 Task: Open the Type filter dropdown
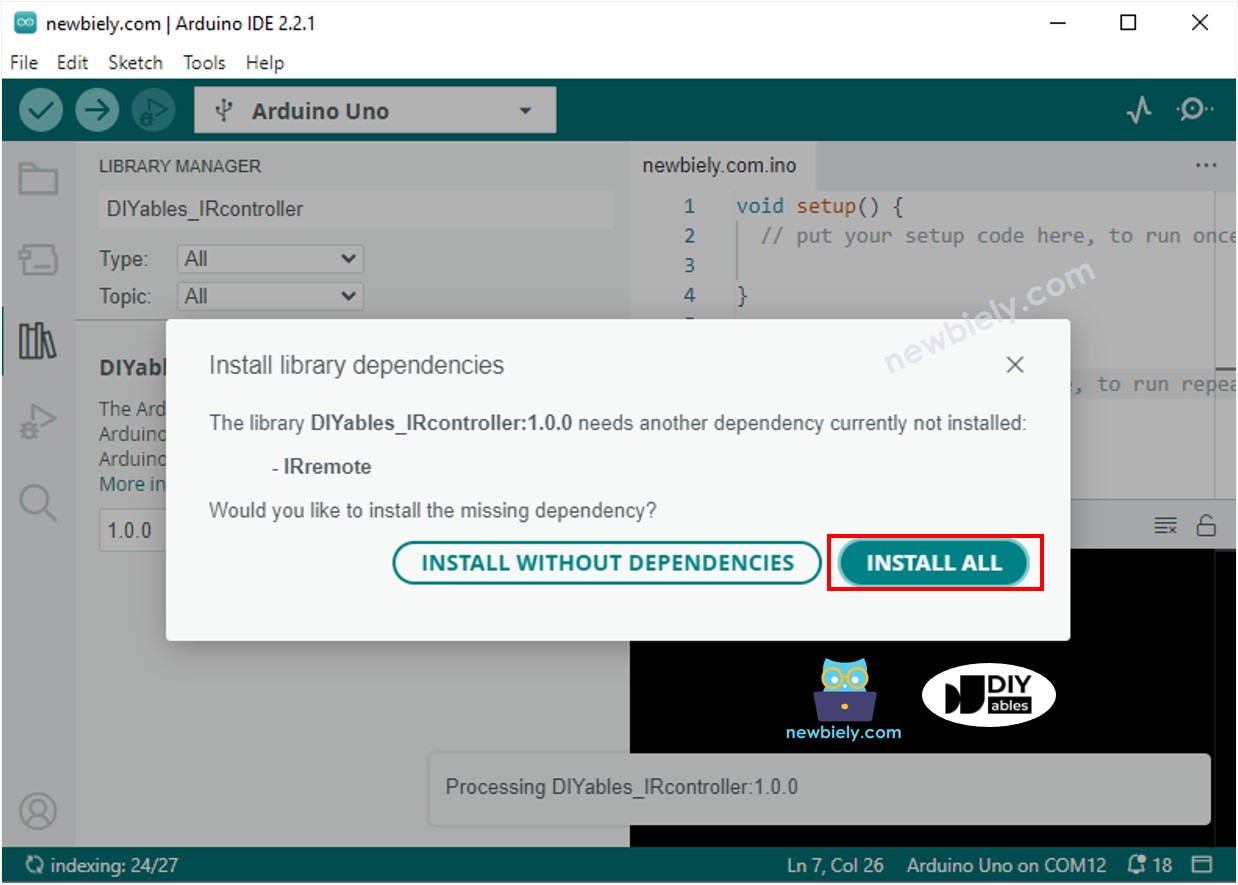coord(268,258)
